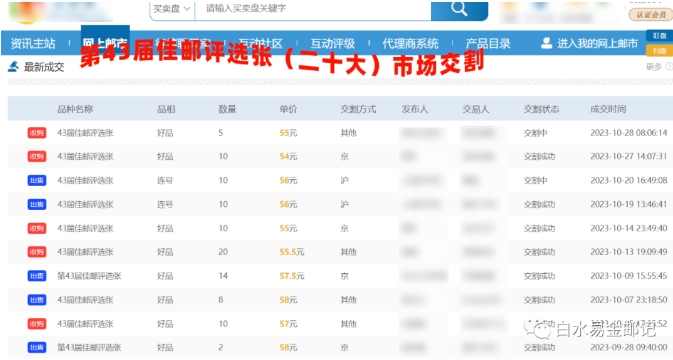Open the 第43届佳邮评选张 item in the 14-quantity row
673x360 pixels.
[x=89, y=276]
